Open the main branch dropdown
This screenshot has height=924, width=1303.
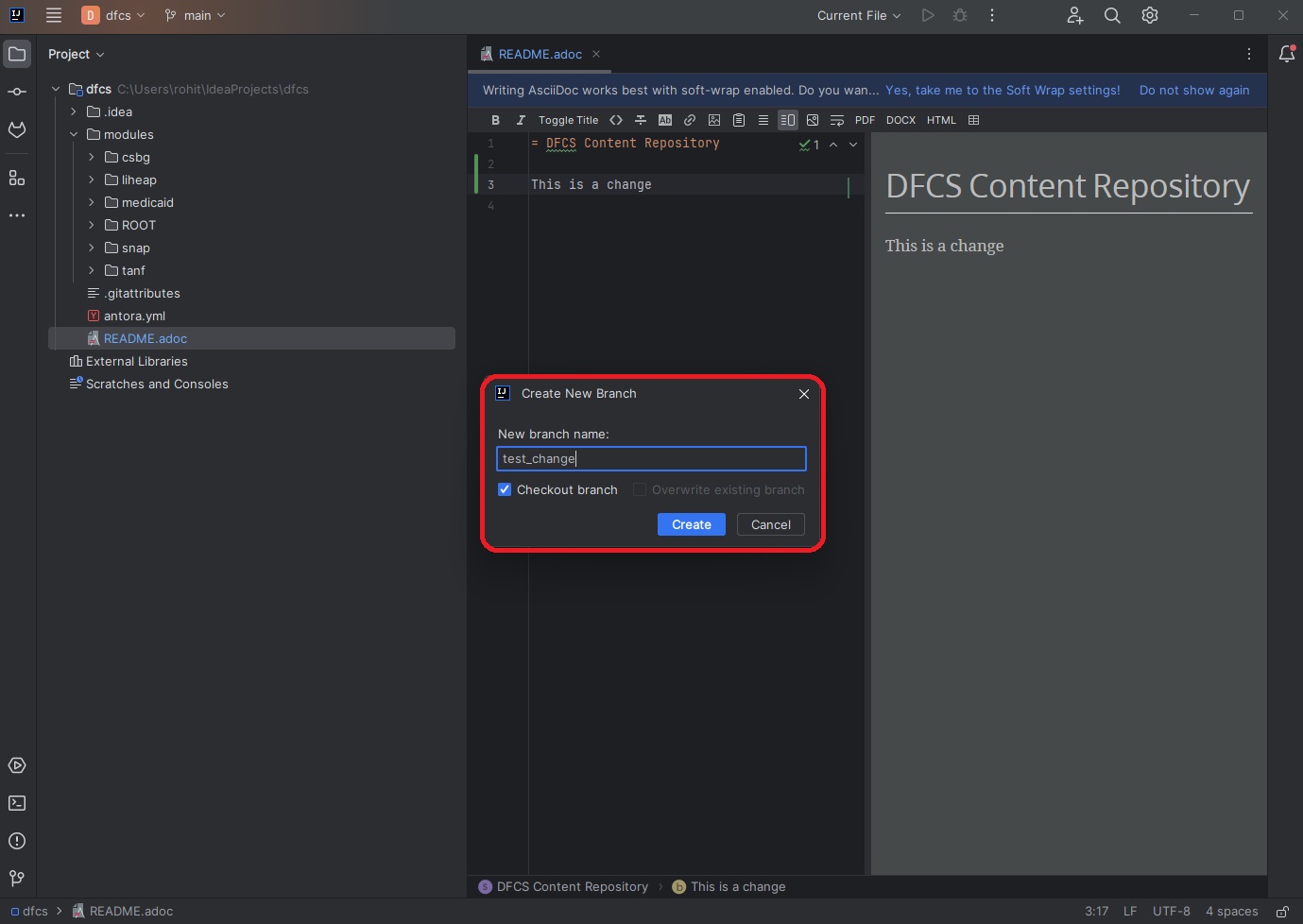coord(195,15)
